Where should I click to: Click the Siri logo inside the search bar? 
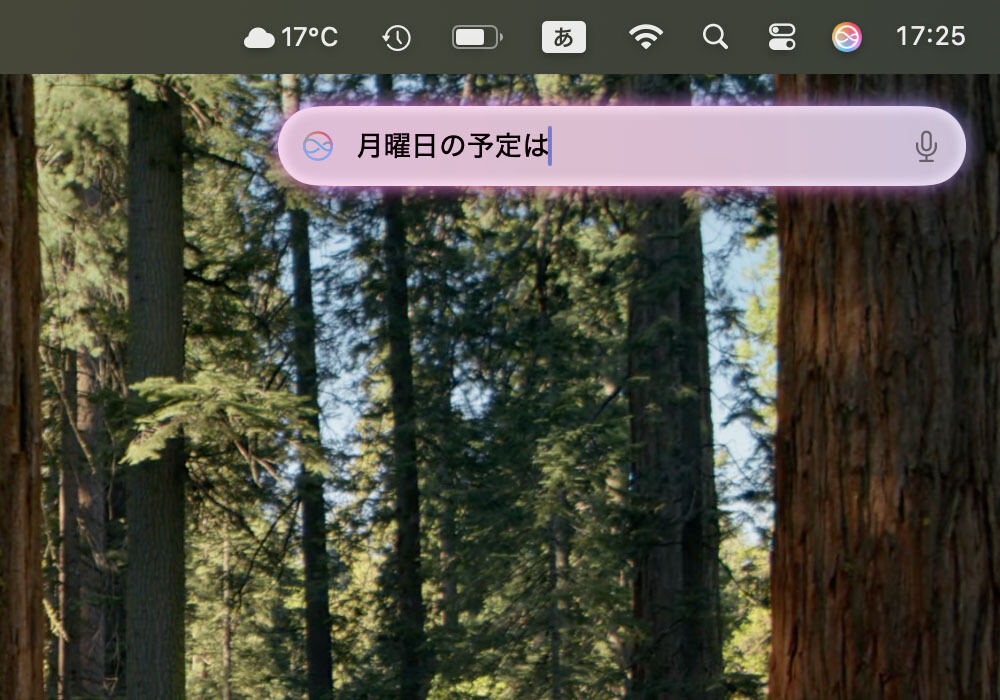(x=318, y=146)
